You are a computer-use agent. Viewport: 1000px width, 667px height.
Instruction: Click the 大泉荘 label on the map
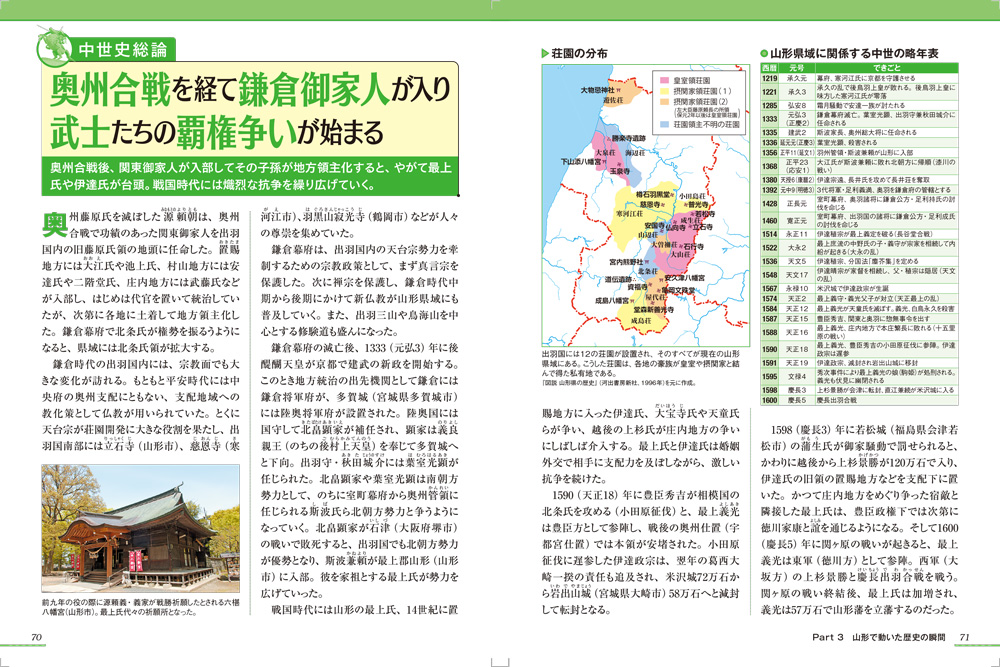pyautogui.click(x=605, y=153)
